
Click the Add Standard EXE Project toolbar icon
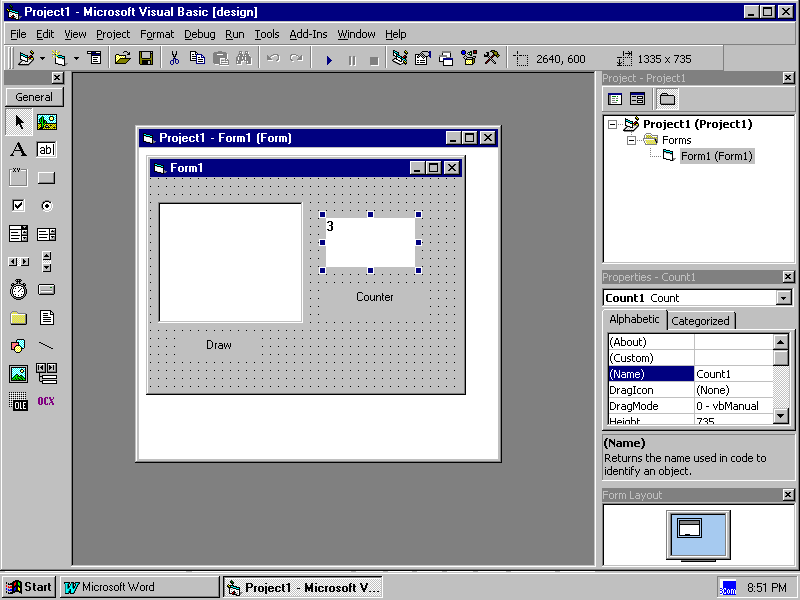coord(26,59)
